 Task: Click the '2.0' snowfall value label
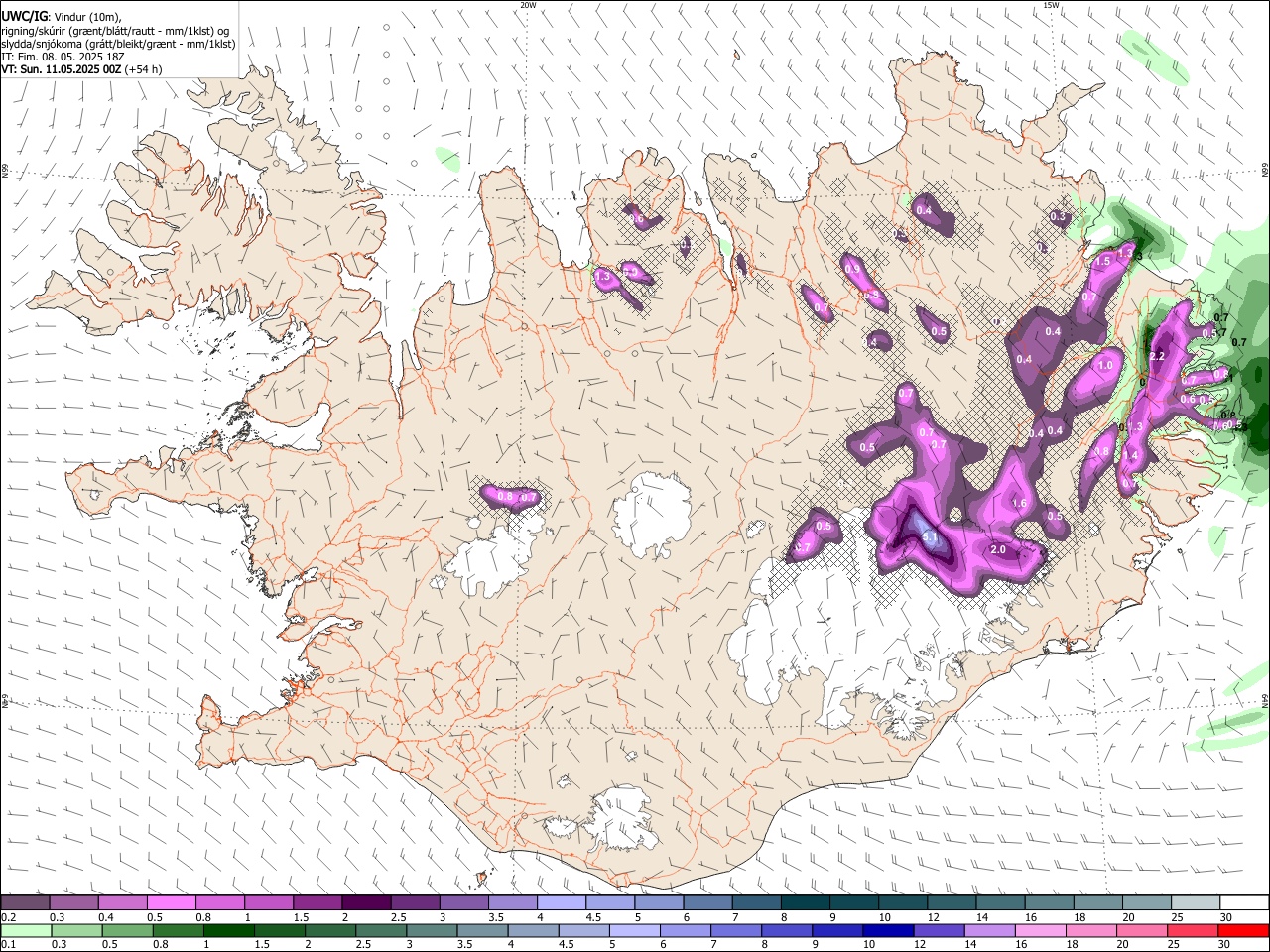pos(999,549)
